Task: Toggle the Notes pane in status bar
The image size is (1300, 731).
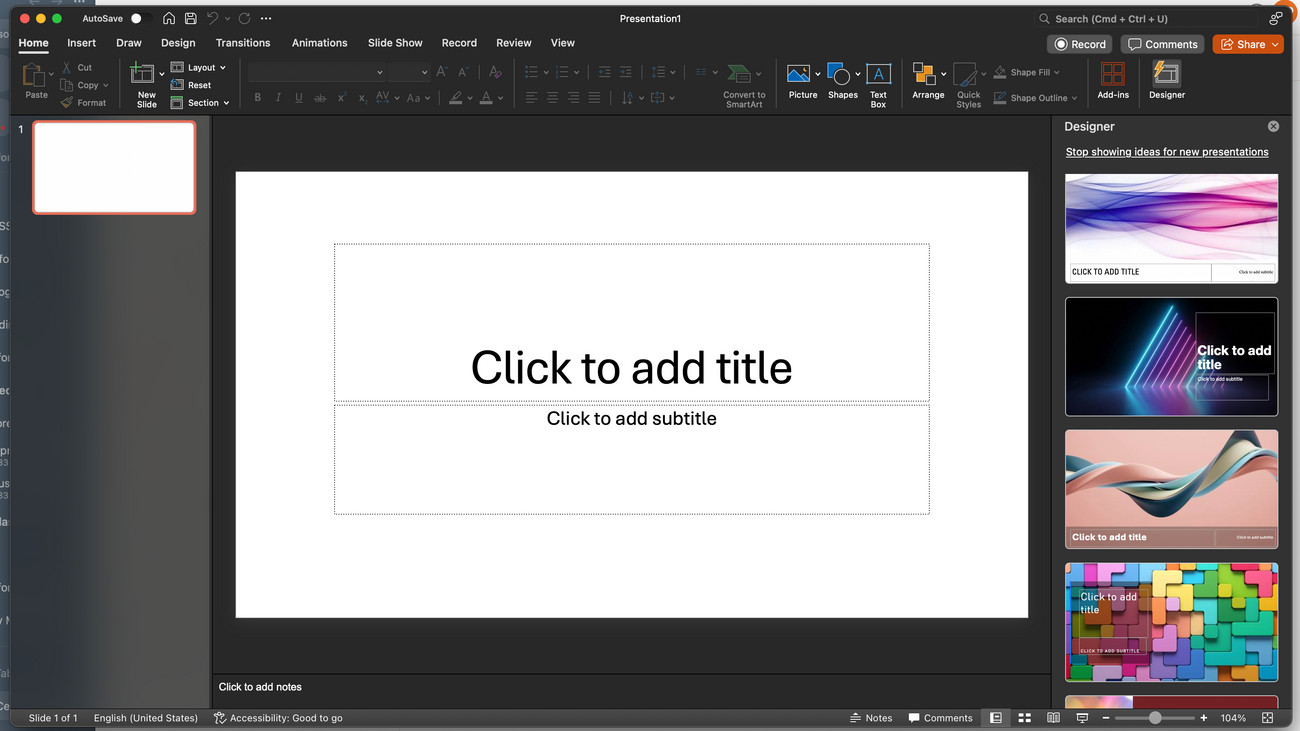Action: tap(870, 718)
